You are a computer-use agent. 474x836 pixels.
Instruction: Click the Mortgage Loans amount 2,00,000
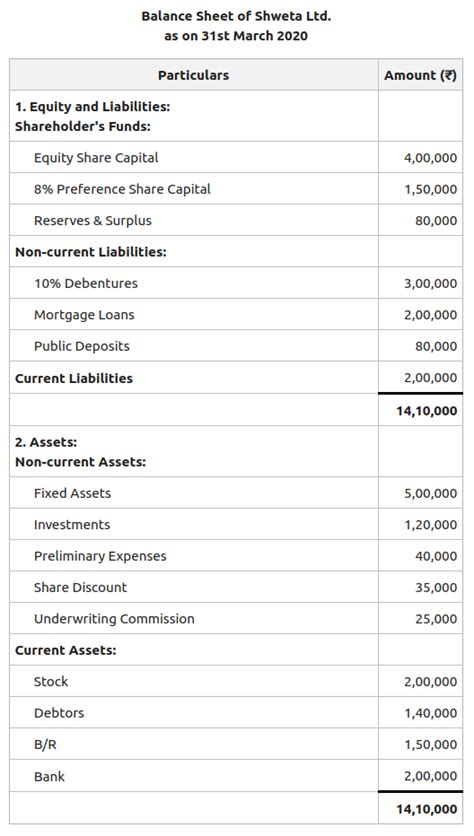430,315
